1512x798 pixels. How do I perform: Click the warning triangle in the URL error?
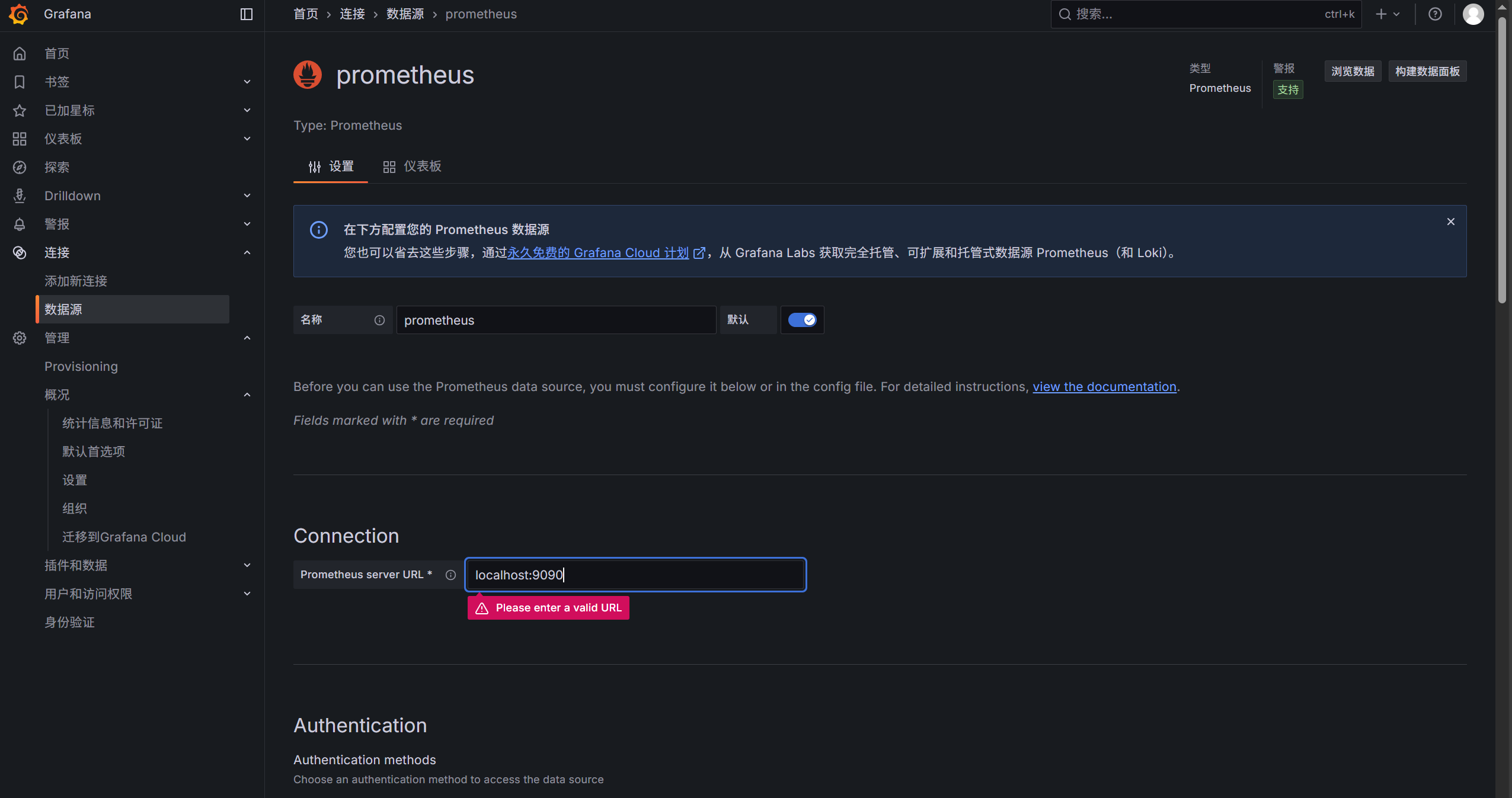[482, 608]
